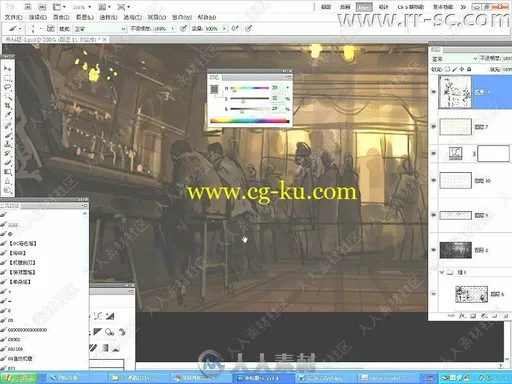Open the 文件(F) menu
Image resolution: width=512 pixels, height=384 pixels.
click(x=13, y=17)
